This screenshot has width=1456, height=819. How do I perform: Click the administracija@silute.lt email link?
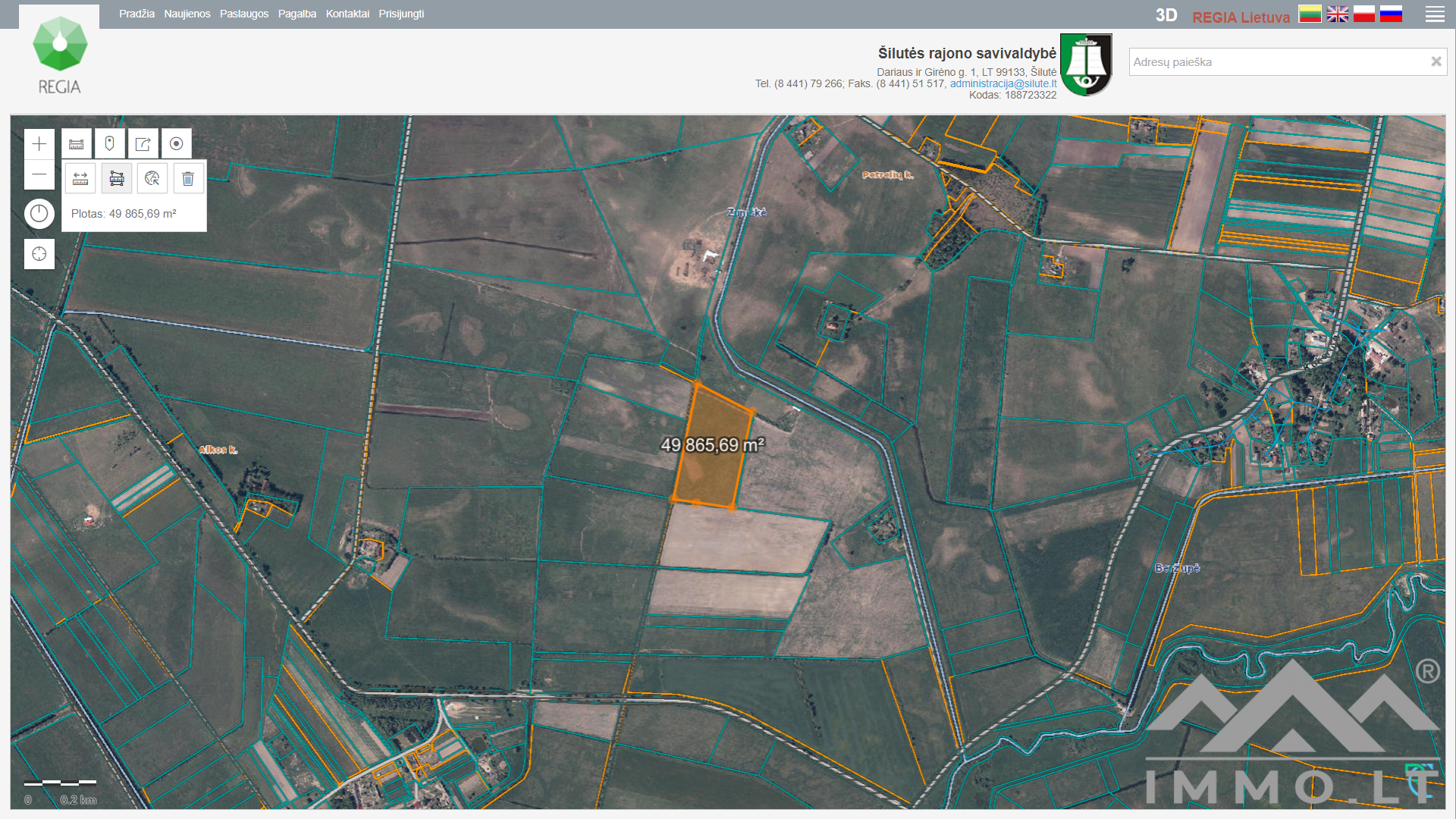pyautogui.click(x=1003, y=83)
